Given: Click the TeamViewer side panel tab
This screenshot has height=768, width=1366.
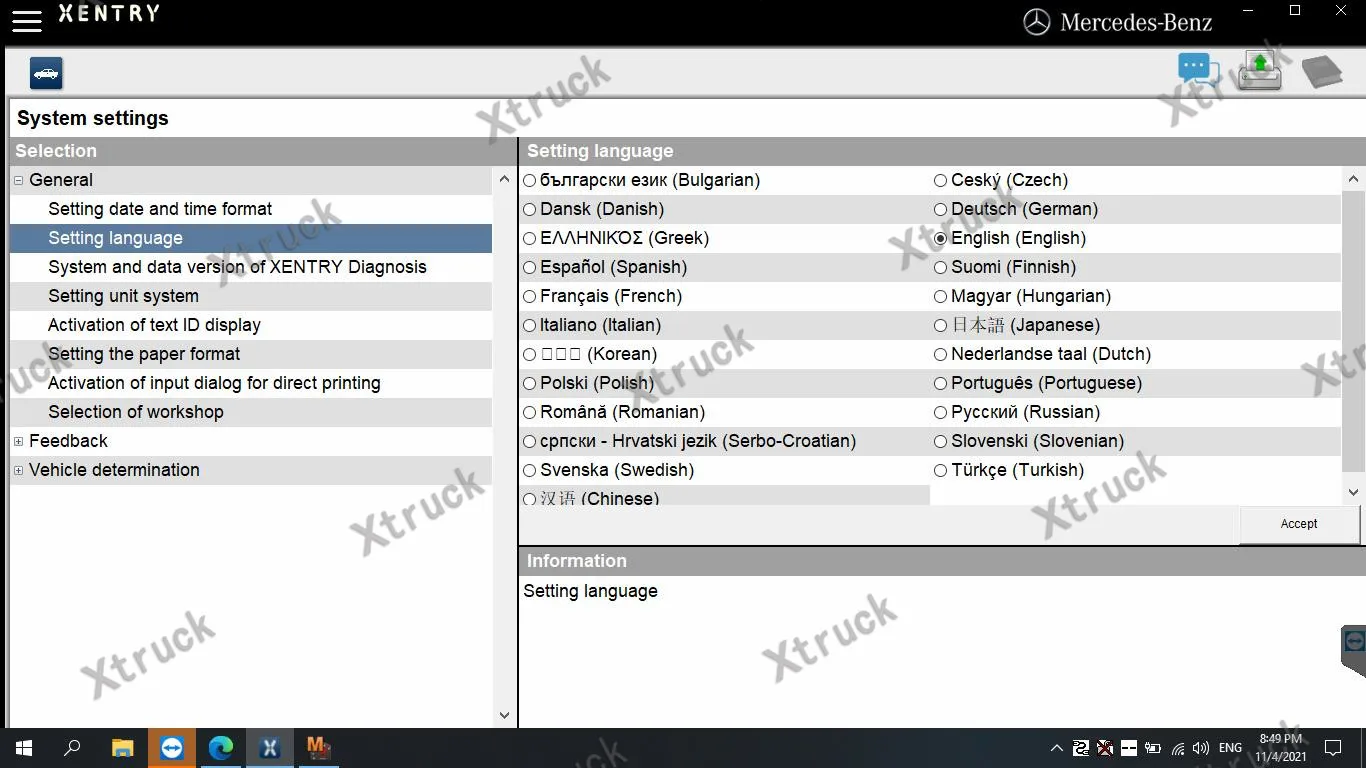Looking at the screenshot, I should pos(1354,650).
